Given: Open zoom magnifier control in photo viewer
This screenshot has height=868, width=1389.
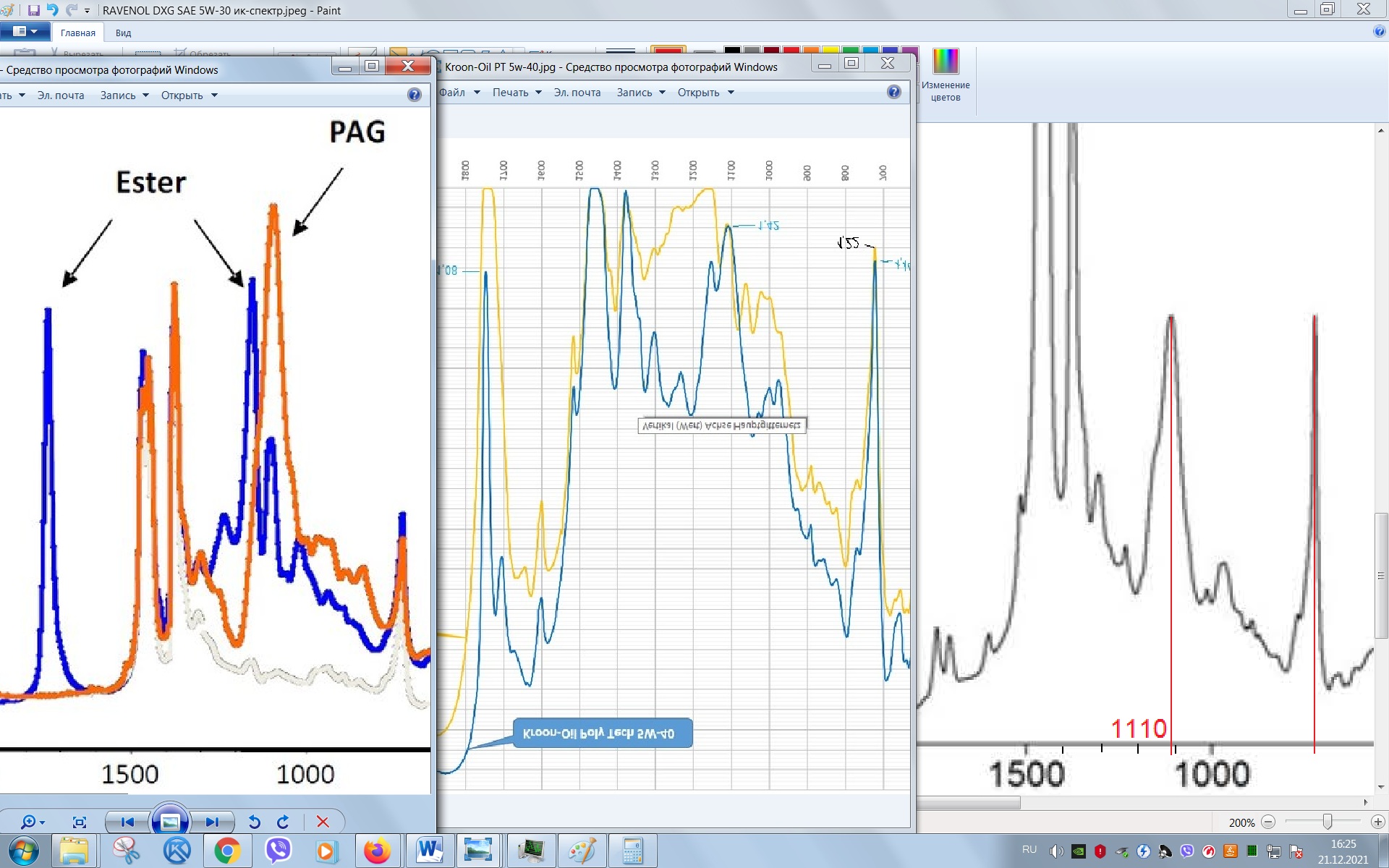Looking at the screenshot, I should click(x=28, y=822).
